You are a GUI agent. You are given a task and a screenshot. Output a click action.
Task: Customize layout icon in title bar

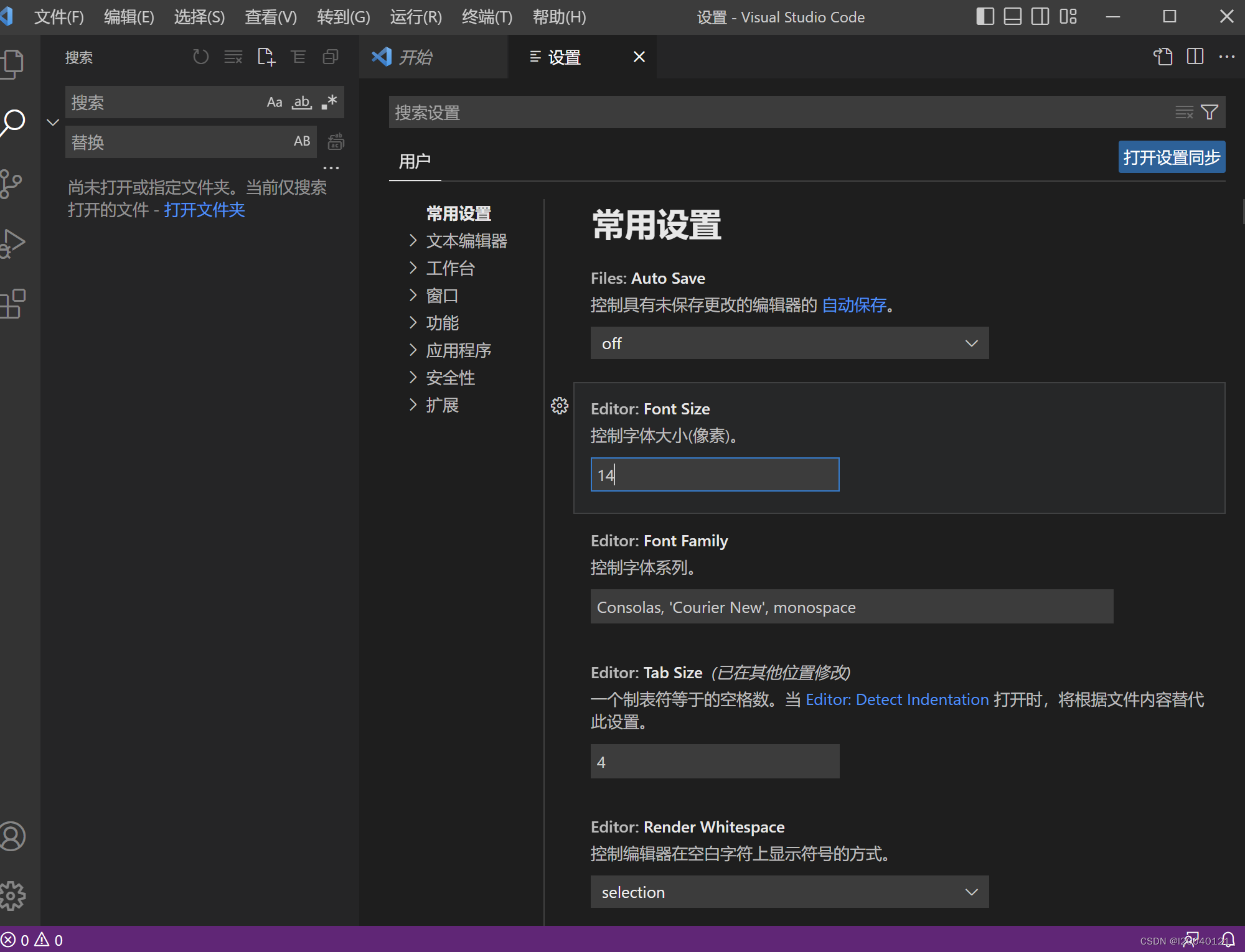click(x=1068, y=16)
